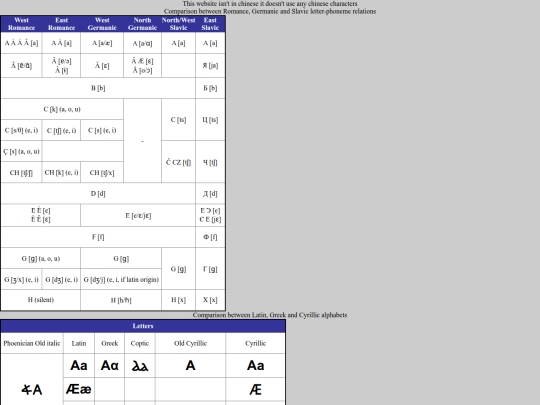
Task: Click the 'Ц [ts]' cell
Action: coord(210,120)
